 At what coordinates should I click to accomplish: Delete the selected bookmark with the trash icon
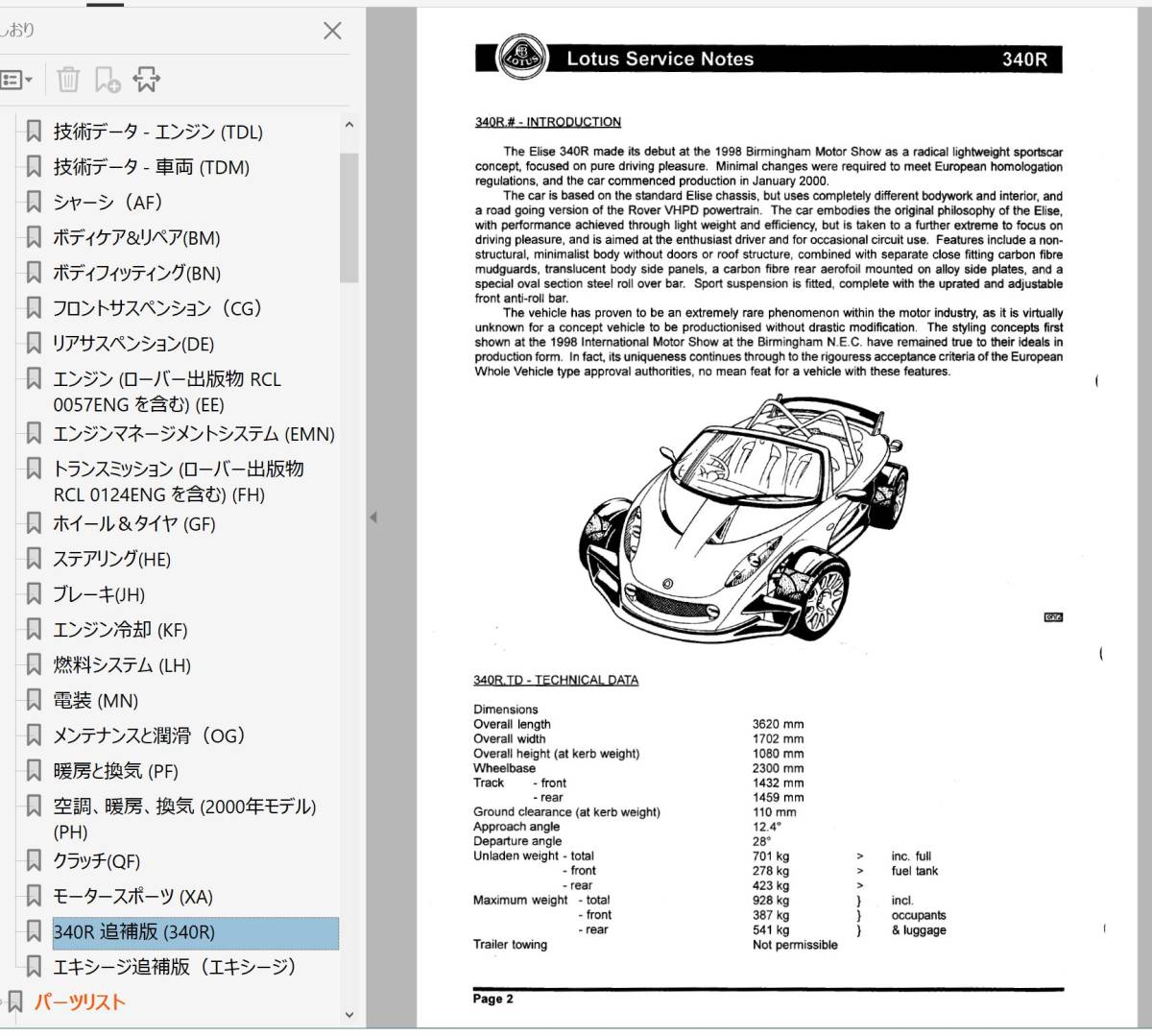(68, 80)
